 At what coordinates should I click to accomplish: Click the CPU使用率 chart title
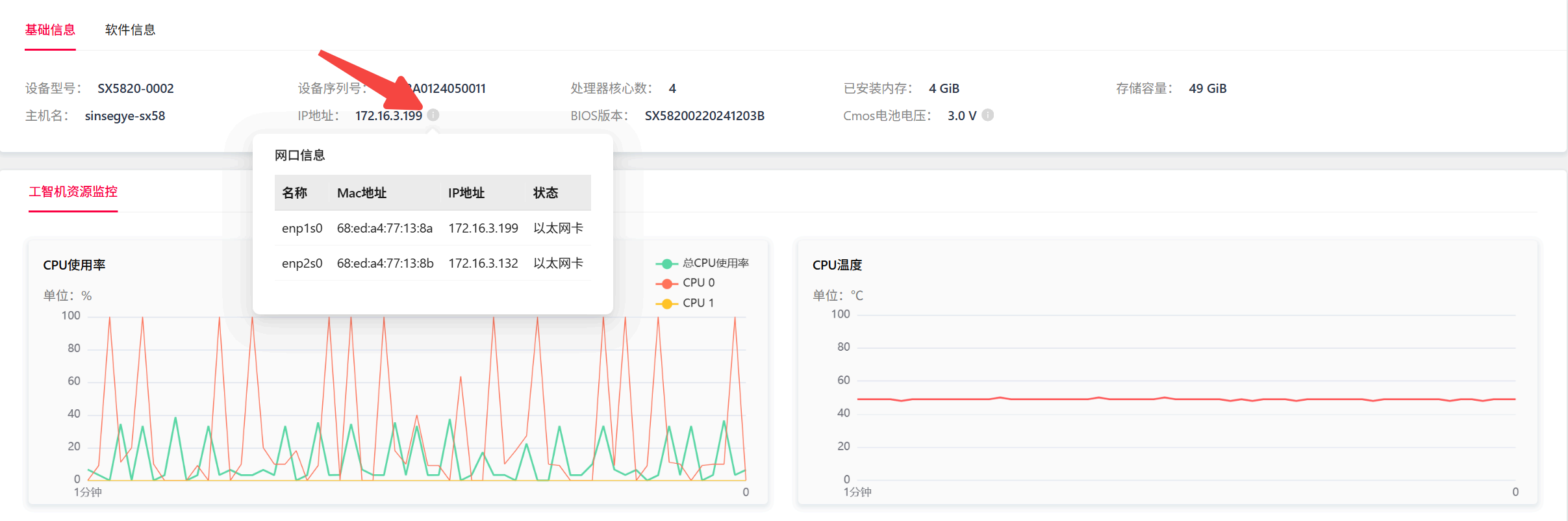[x=74, y=265]
